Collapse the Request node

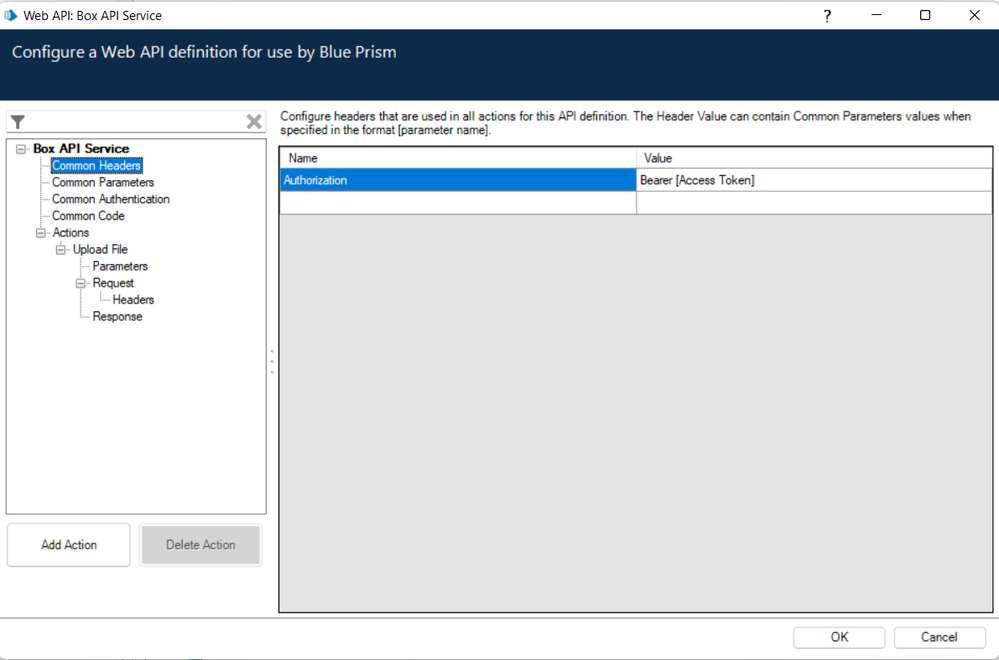81,283
